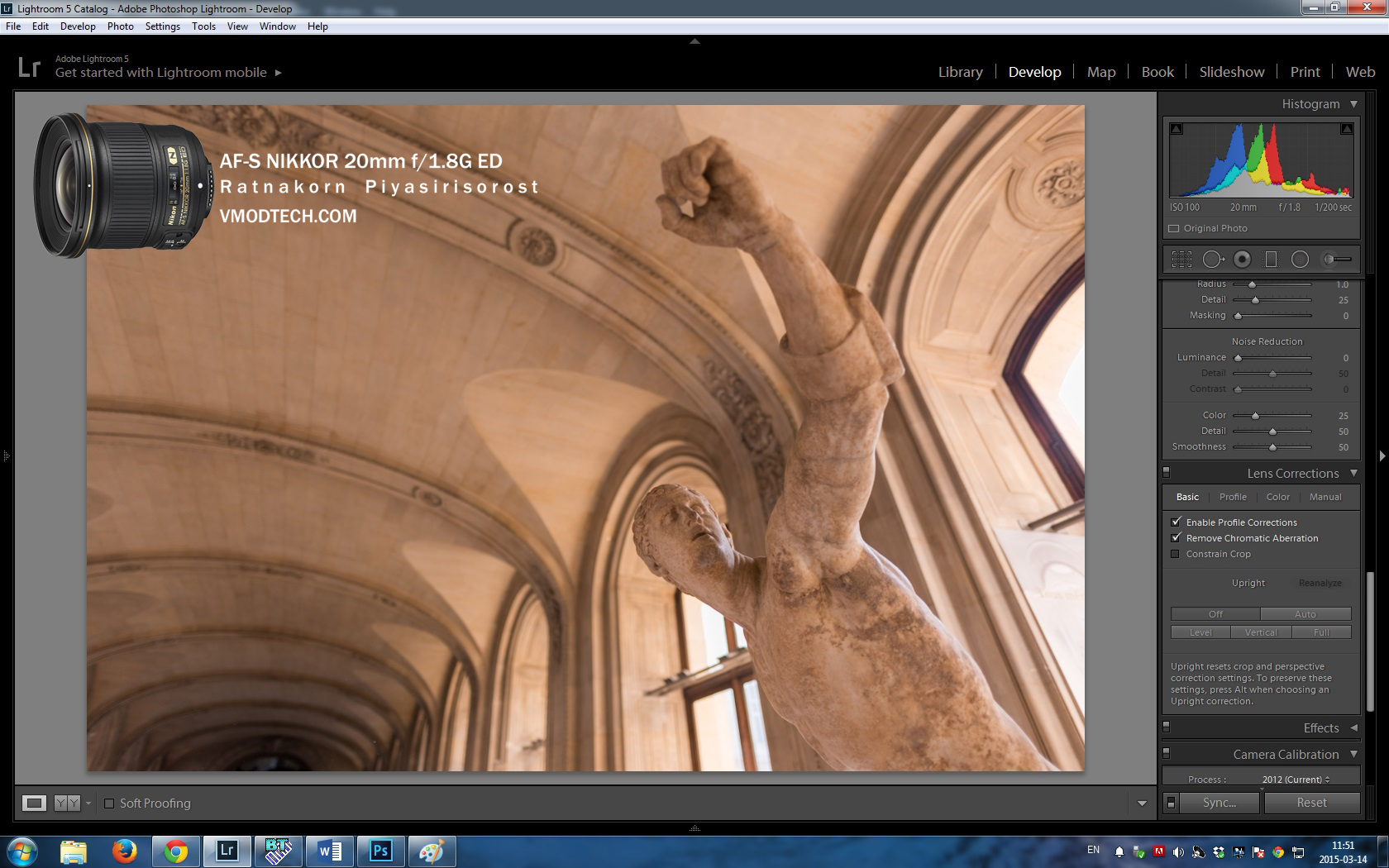
Task: Set Upright to Auto
Action: point(1305,614)
